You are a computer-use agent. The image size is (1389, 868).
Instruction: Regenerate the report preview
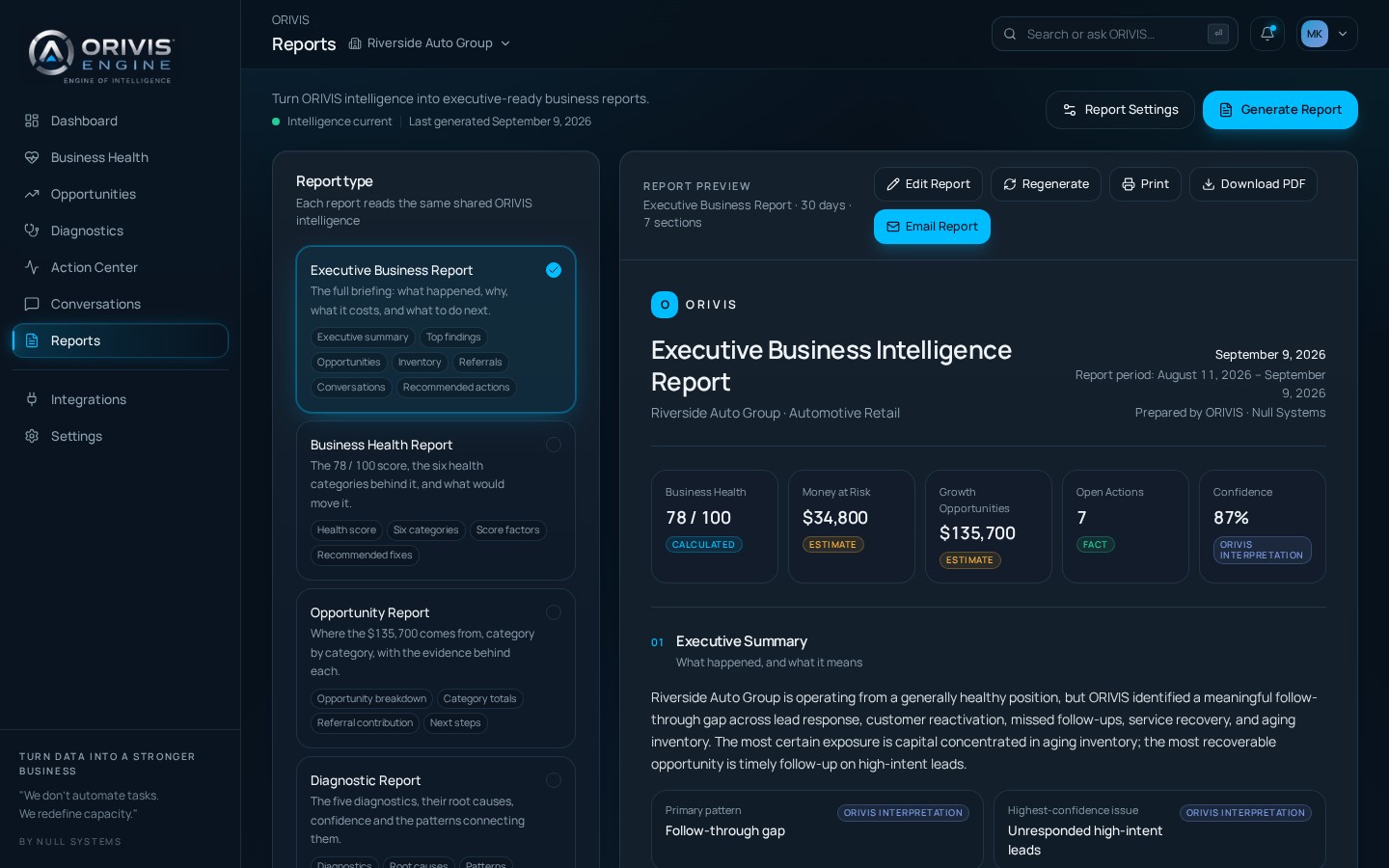tap(1046, 184)
